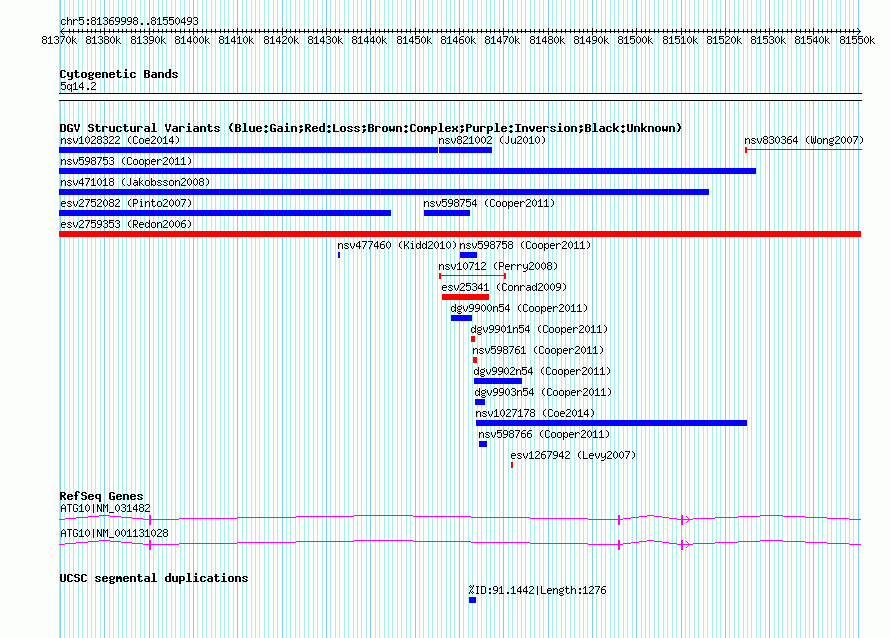This screenshot has width=890, height=638.
Task: Click the 5q14.2 band label
Action: [78, 86]
